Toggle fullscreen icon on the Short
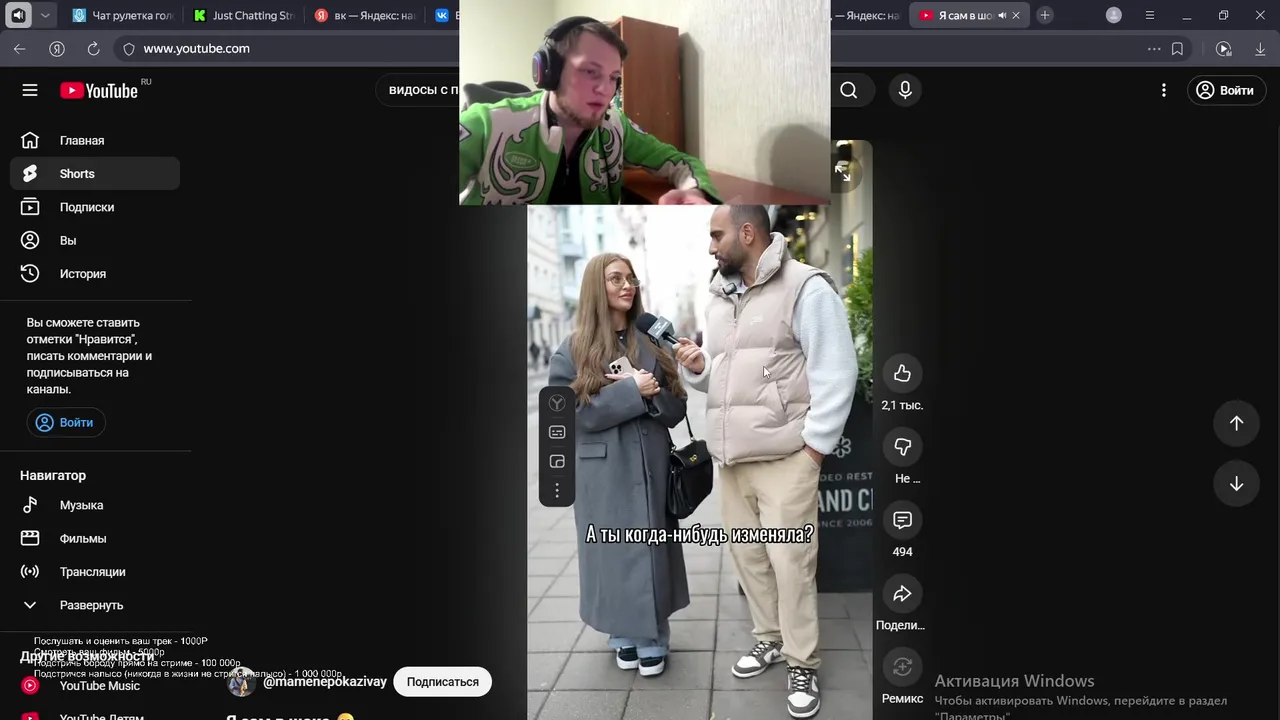 (843, 173)
